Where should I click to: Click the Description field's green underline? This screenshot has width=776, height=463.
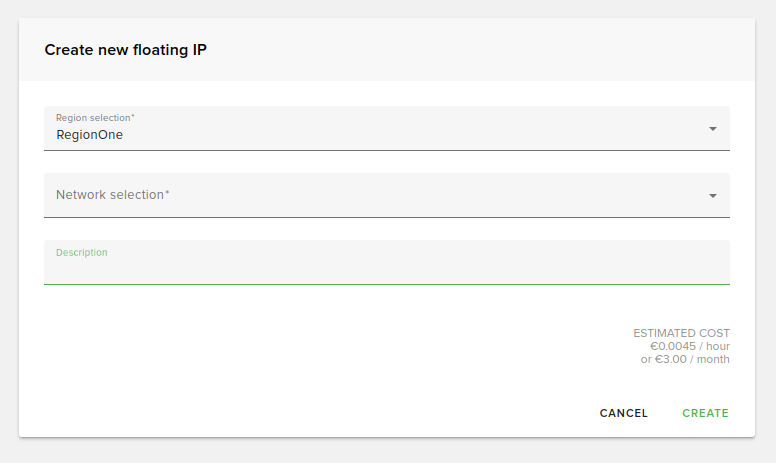tap(386, 284)
